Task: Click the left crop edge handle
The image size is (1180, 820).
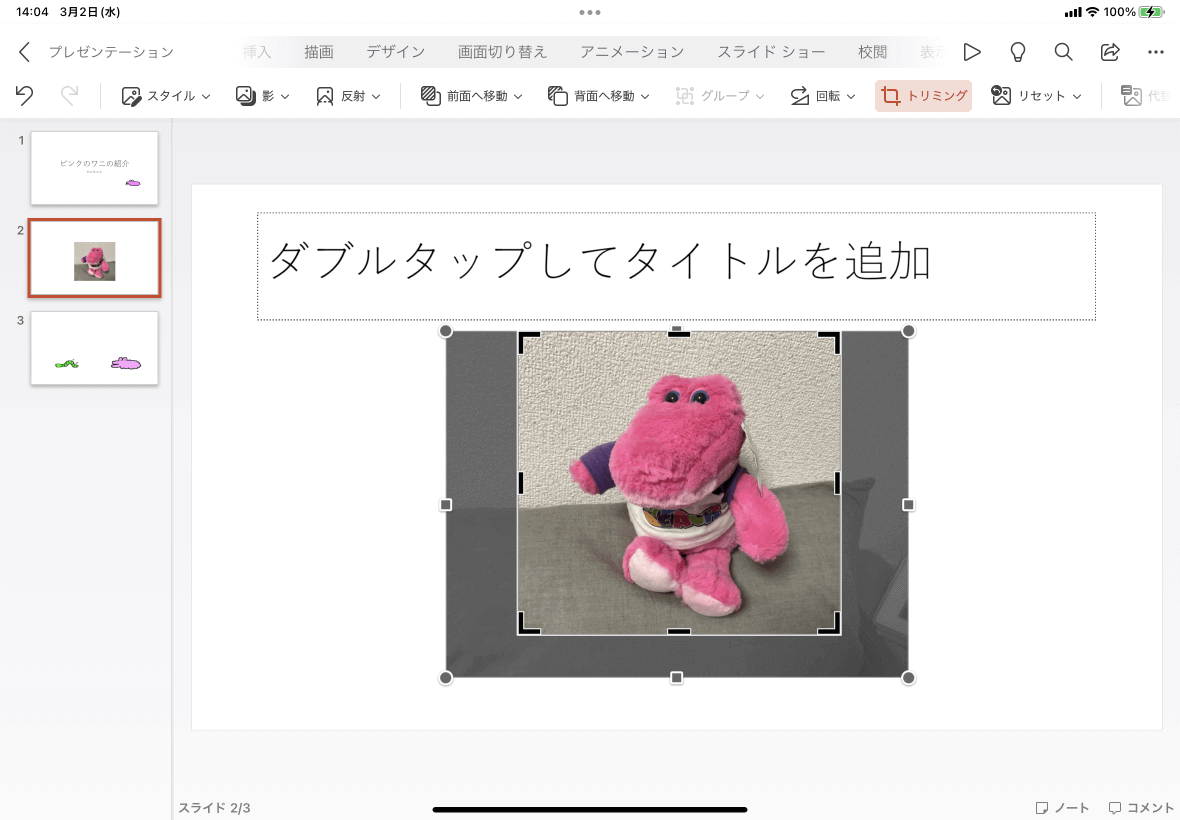Action: tap(521, 483)
